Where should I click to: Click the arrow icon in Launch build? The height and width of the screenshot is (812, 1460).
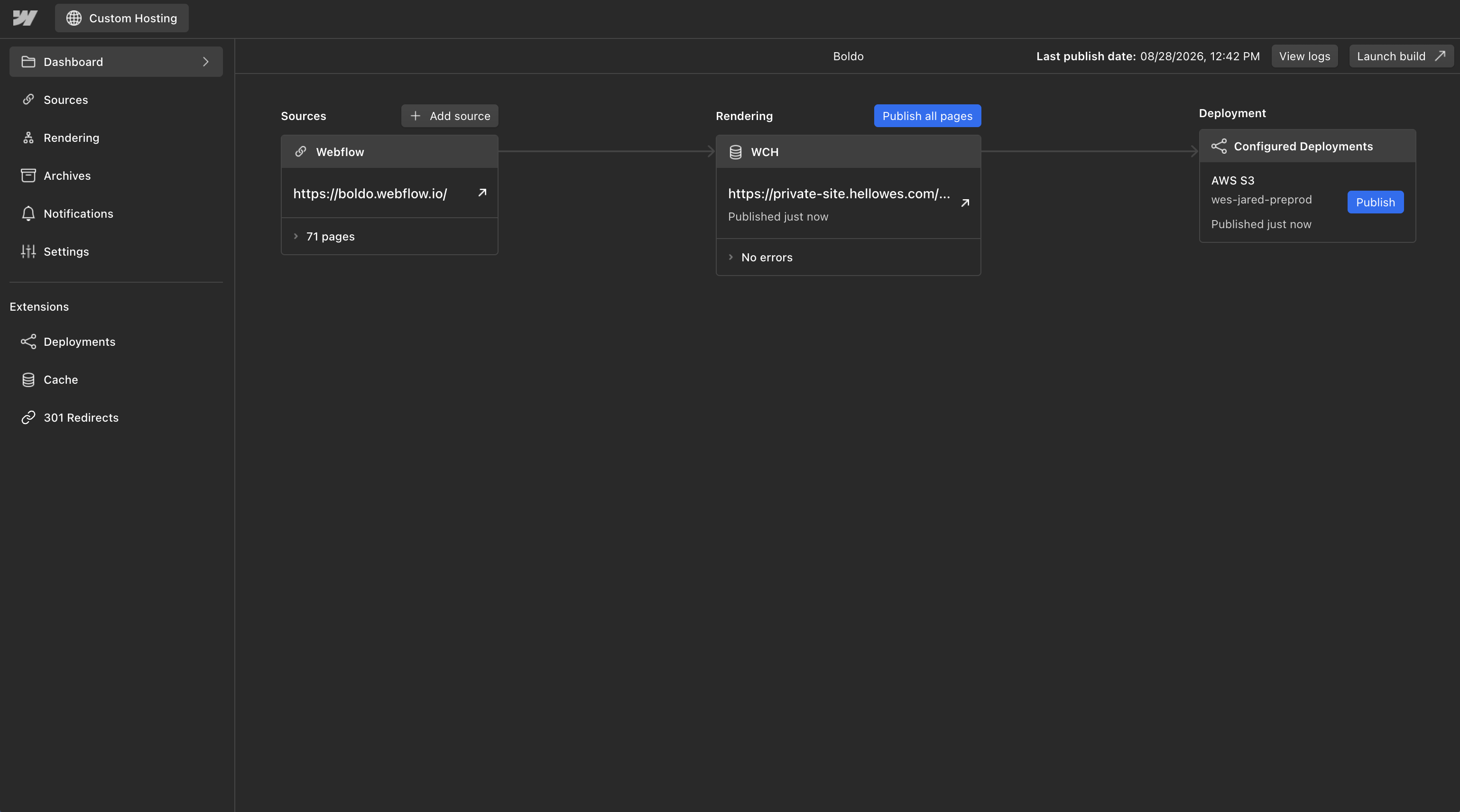coord(1440,56)
